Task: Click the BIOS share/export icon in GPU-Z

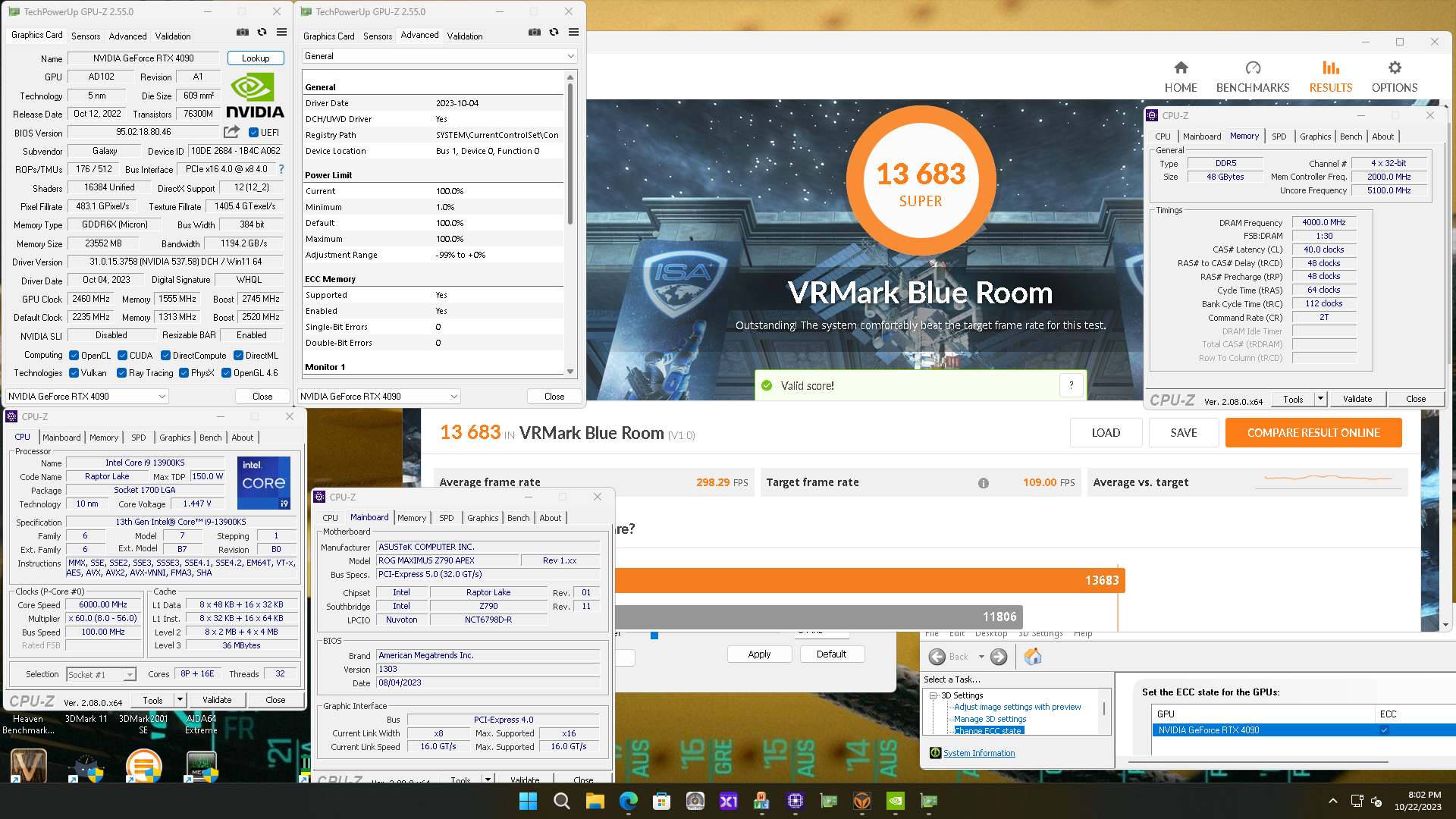Action: click(x=232, y=132)
